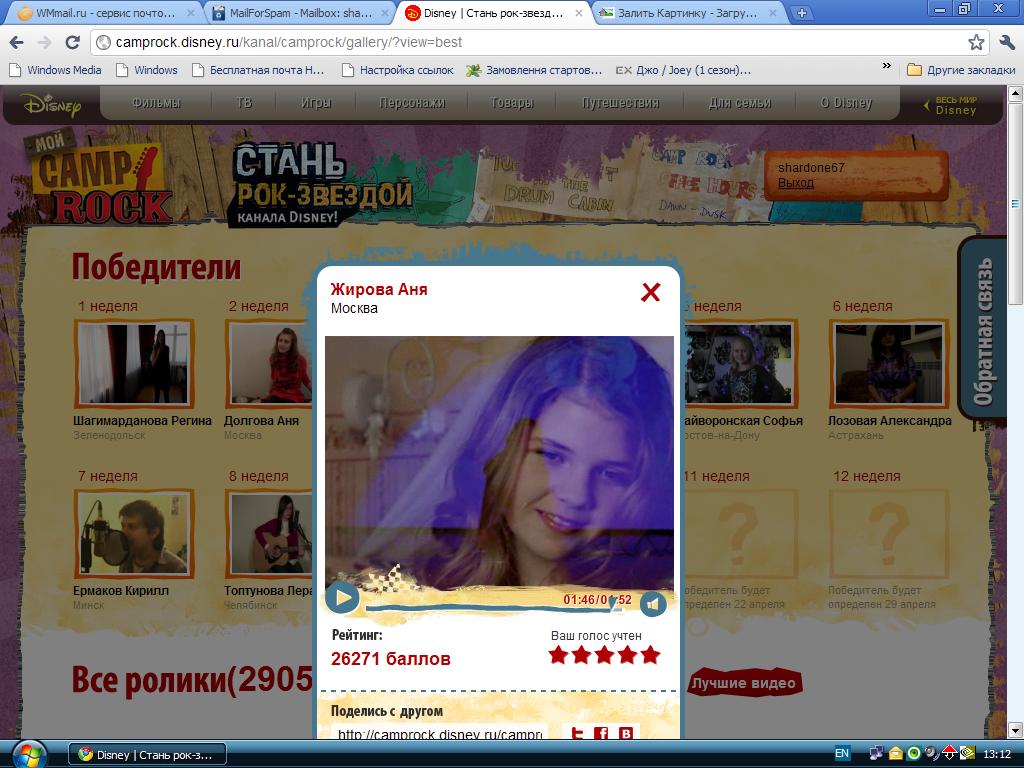
Task: Go back with the browser back arrow
Action: pyautogui.click(x=17, y=42)
